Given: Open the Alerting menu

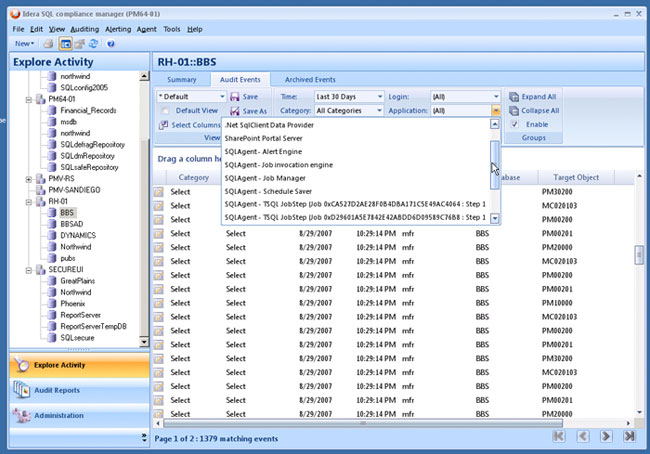Looking at the screenshot, I should tap(118, 29).
